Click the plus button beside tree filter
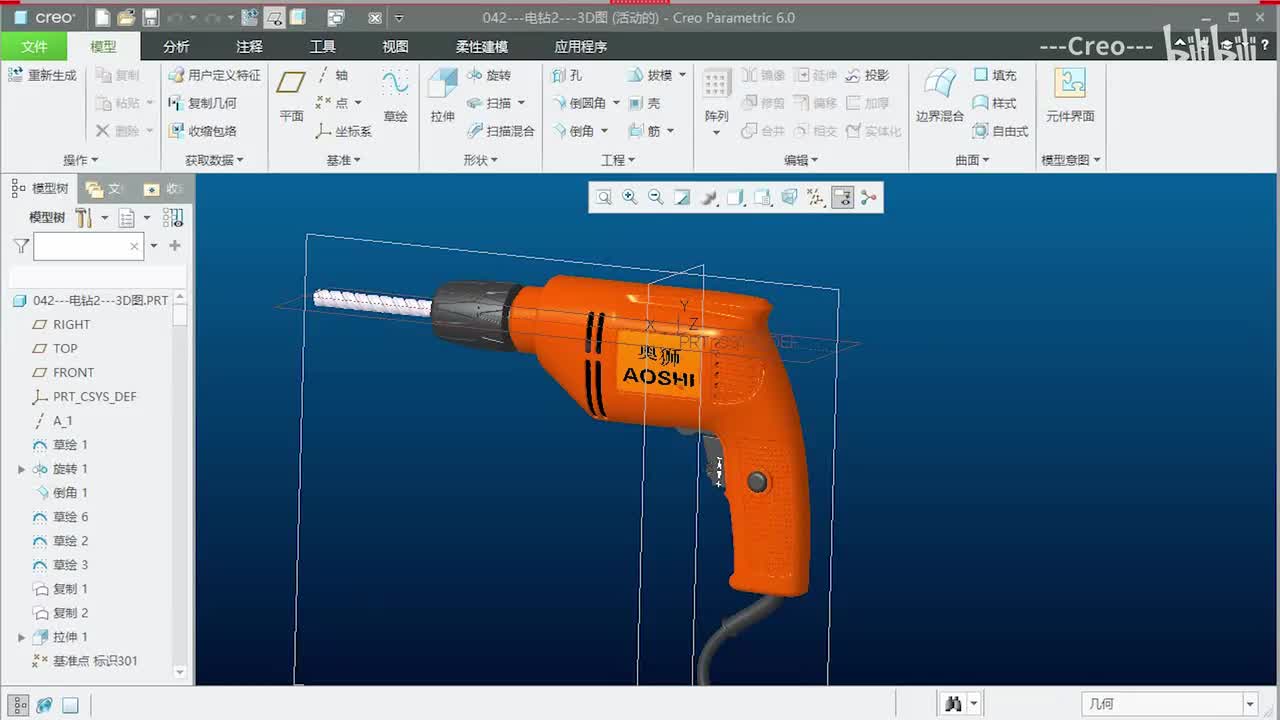Viewport: 1280px width, 720px height. coord(175,245)
